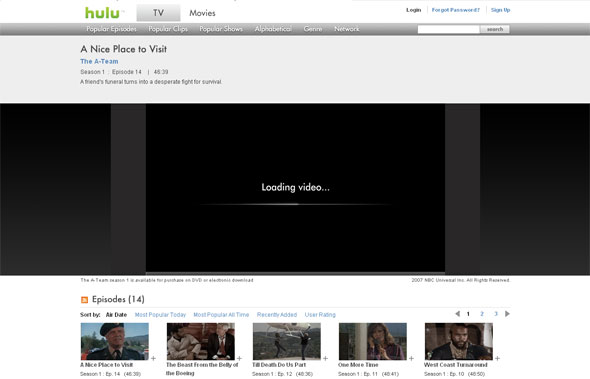Add The Beast From the Belly plus icon
Screen dimensions: 590x379
[239, 359]
